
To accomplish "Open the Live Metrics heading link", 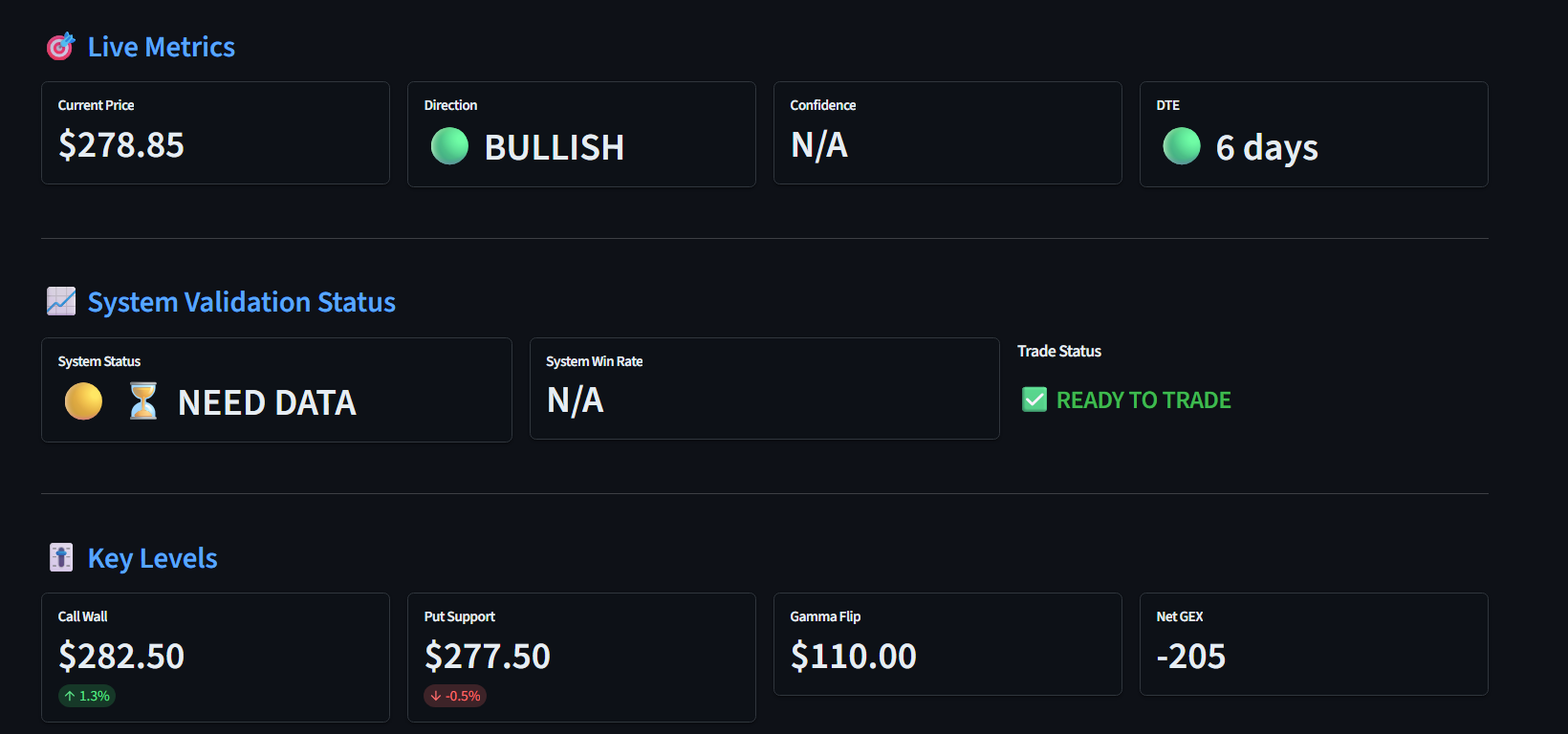I will tap(162, 47).
